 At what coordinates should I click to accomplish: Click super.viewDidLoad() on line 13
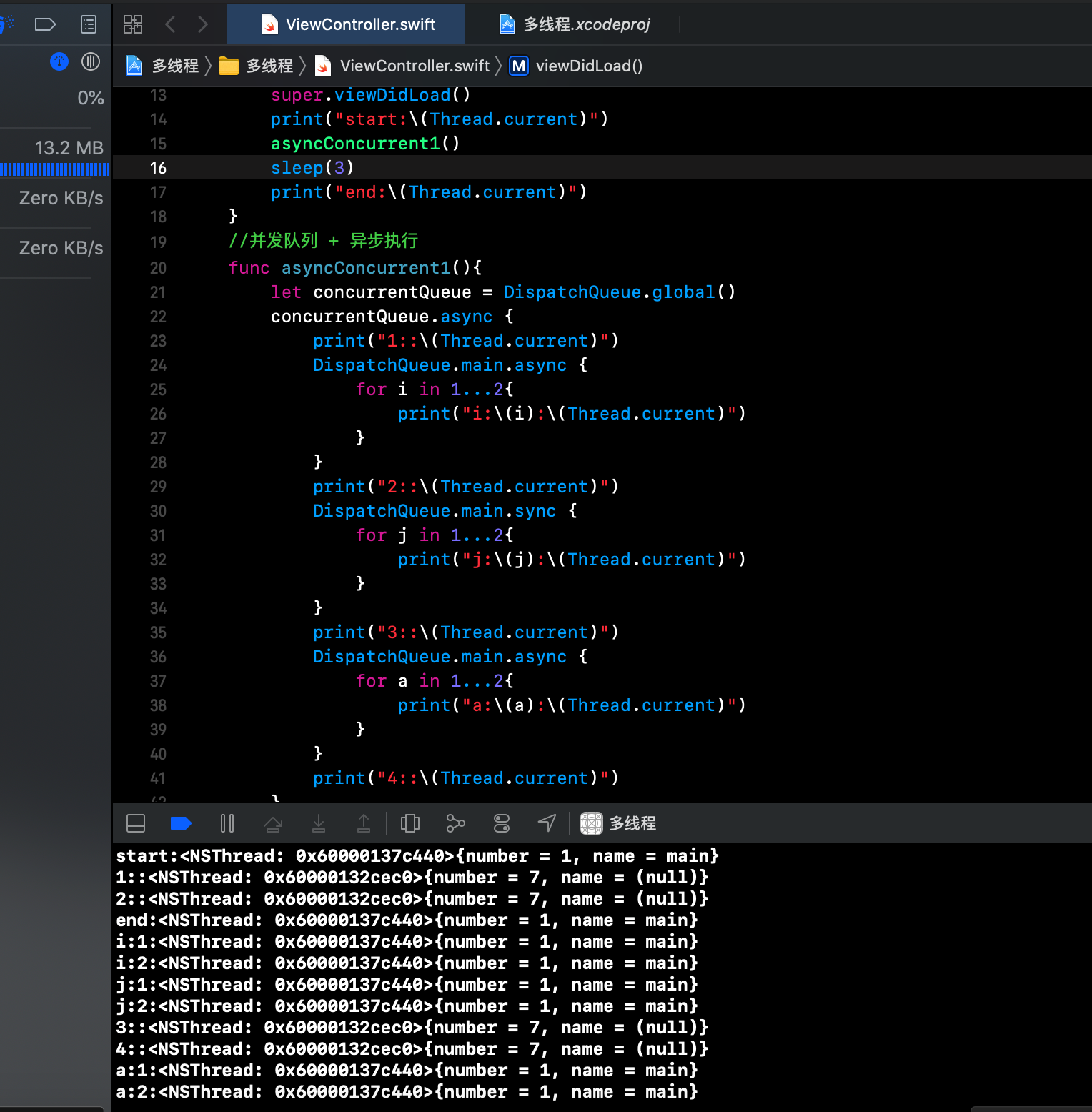[x=371, y=95]
